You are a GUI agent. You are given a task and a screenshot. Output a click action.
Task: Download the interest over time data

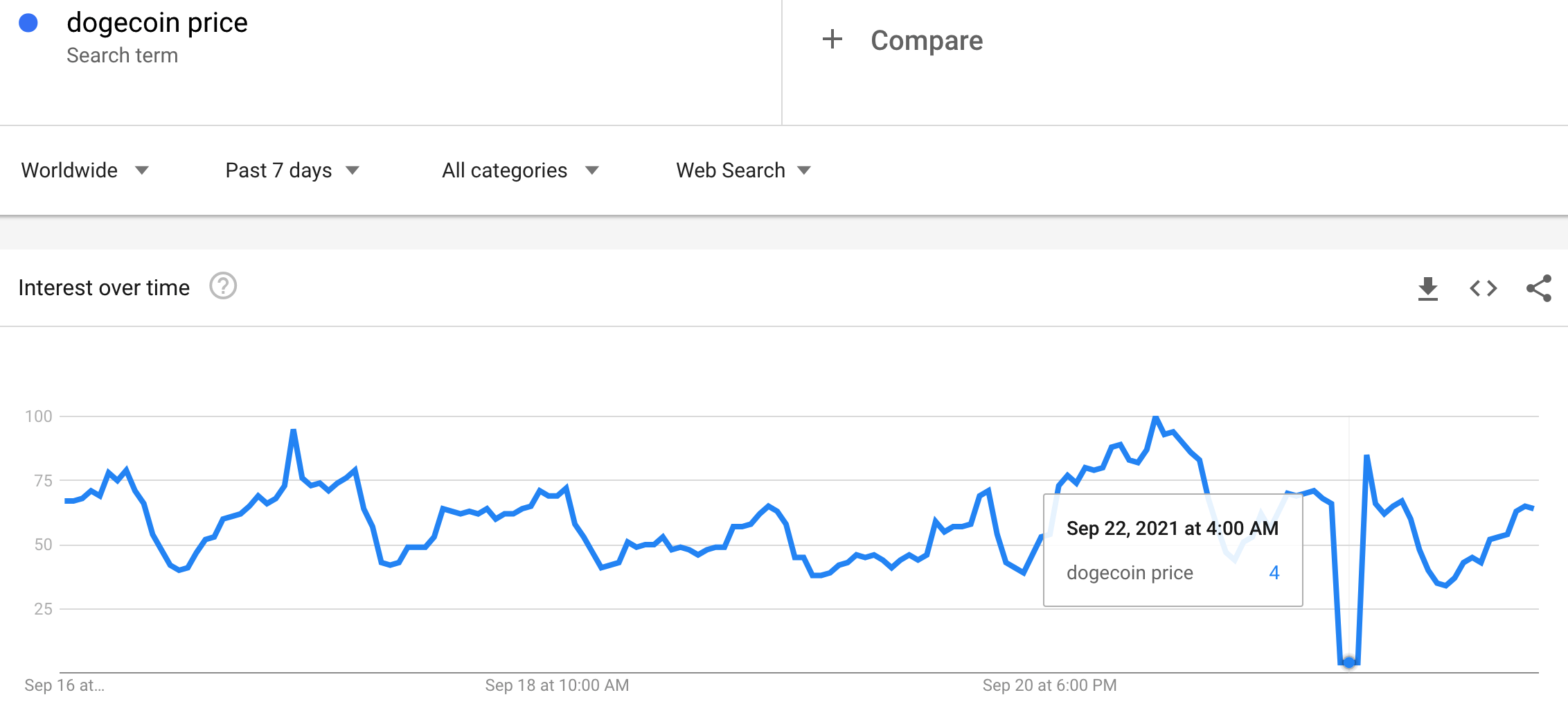pos(1427,288)
